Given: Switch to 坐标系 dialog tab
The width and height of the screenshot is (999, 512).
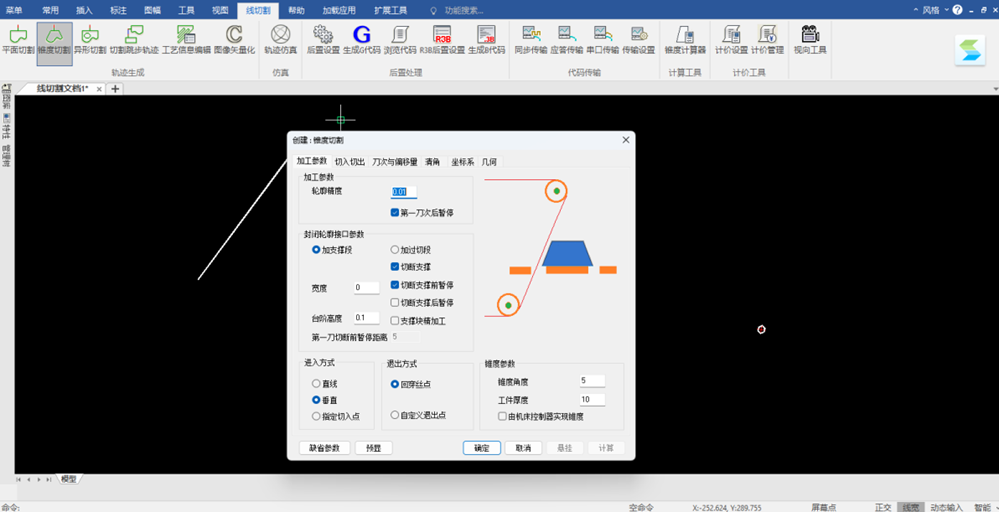Looking at the screenshot, I should click(x=463, y=162).
